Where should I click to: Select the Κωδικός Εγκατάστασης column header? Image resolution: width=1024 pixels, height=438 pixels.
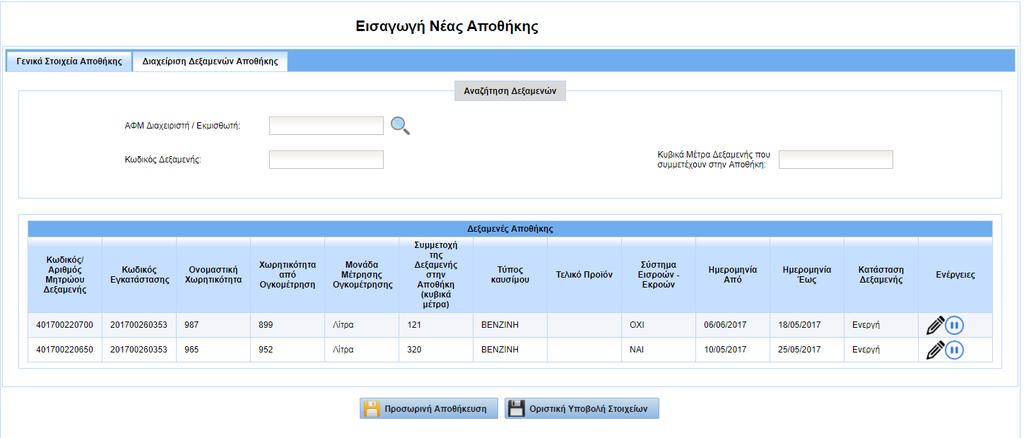(139, 275)
